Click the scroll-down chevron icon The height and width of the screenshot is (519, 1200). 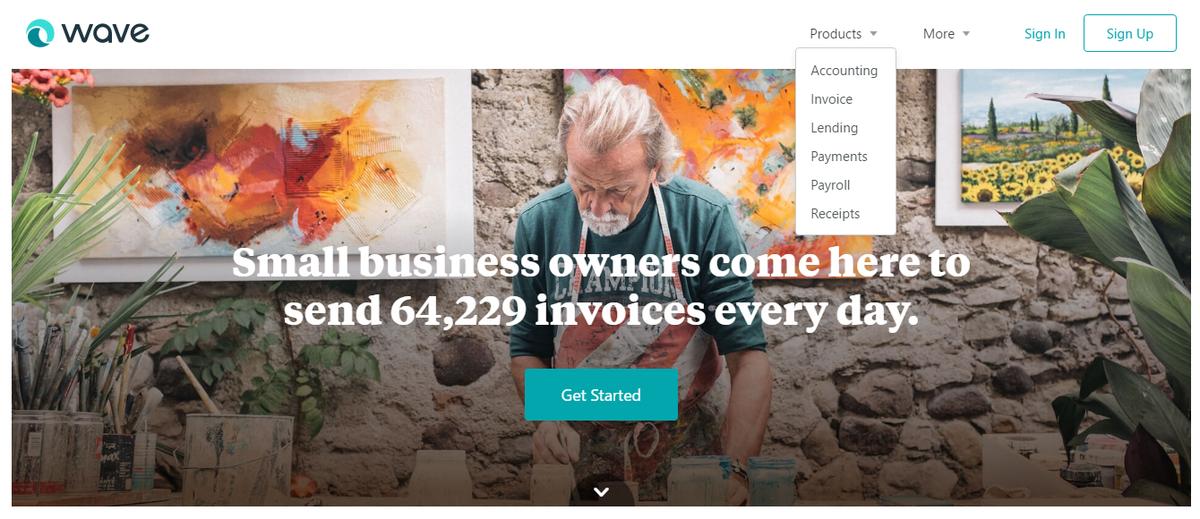coord(601,491)
